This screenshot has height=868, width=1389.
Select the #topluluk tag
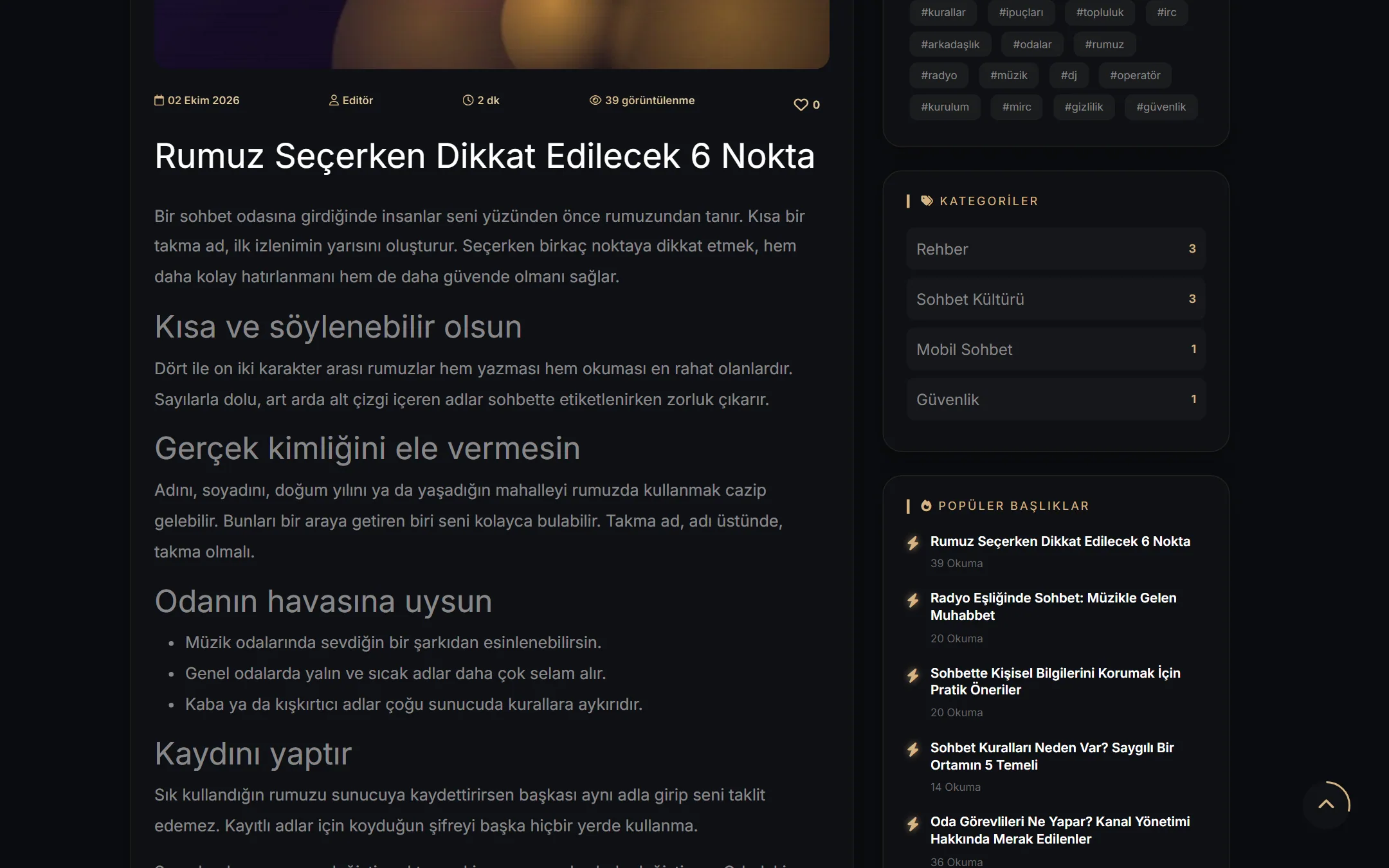click(1100, 12)
